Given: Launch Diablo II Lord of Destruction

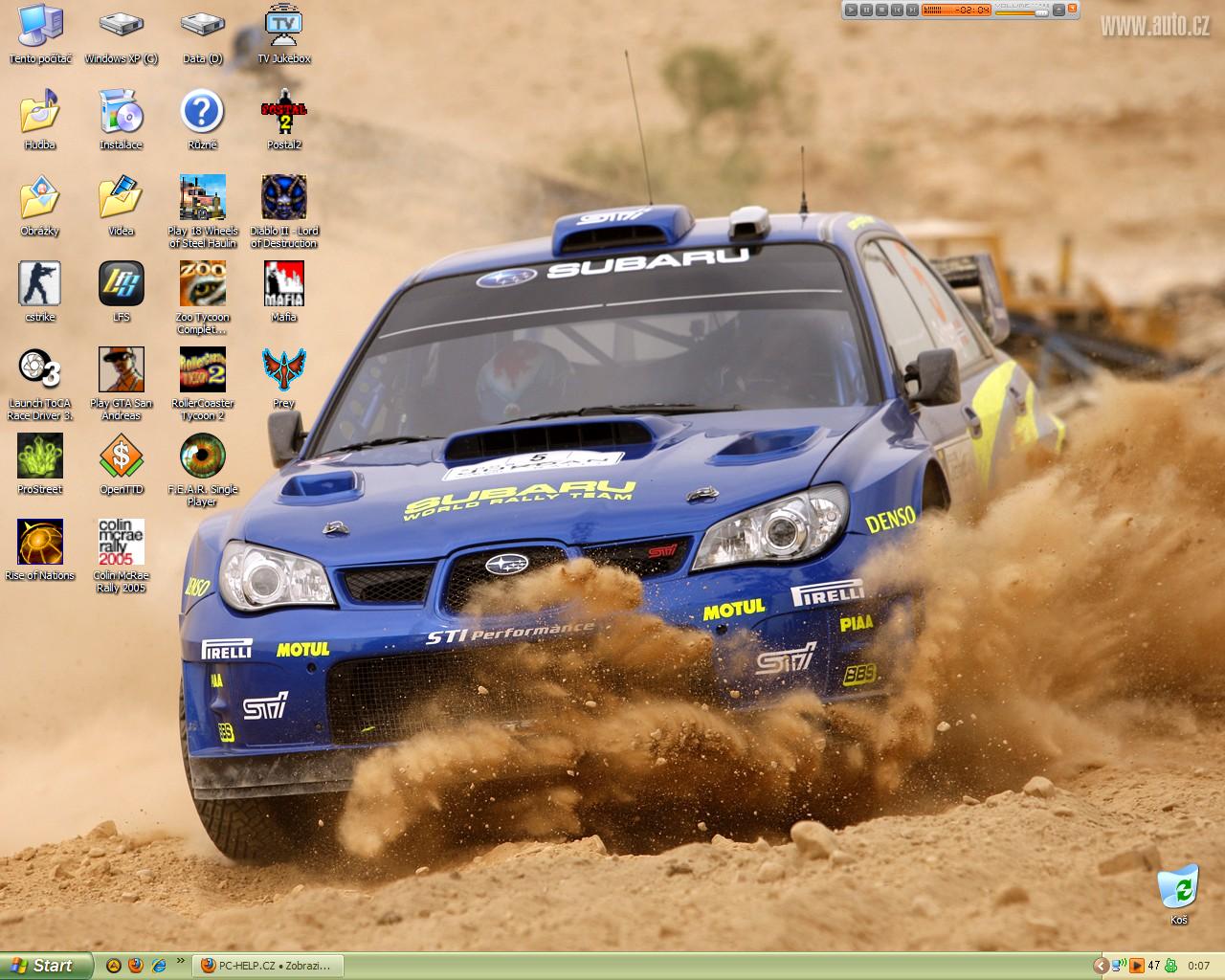Looking at the screenshot, I should coord(284,197).
